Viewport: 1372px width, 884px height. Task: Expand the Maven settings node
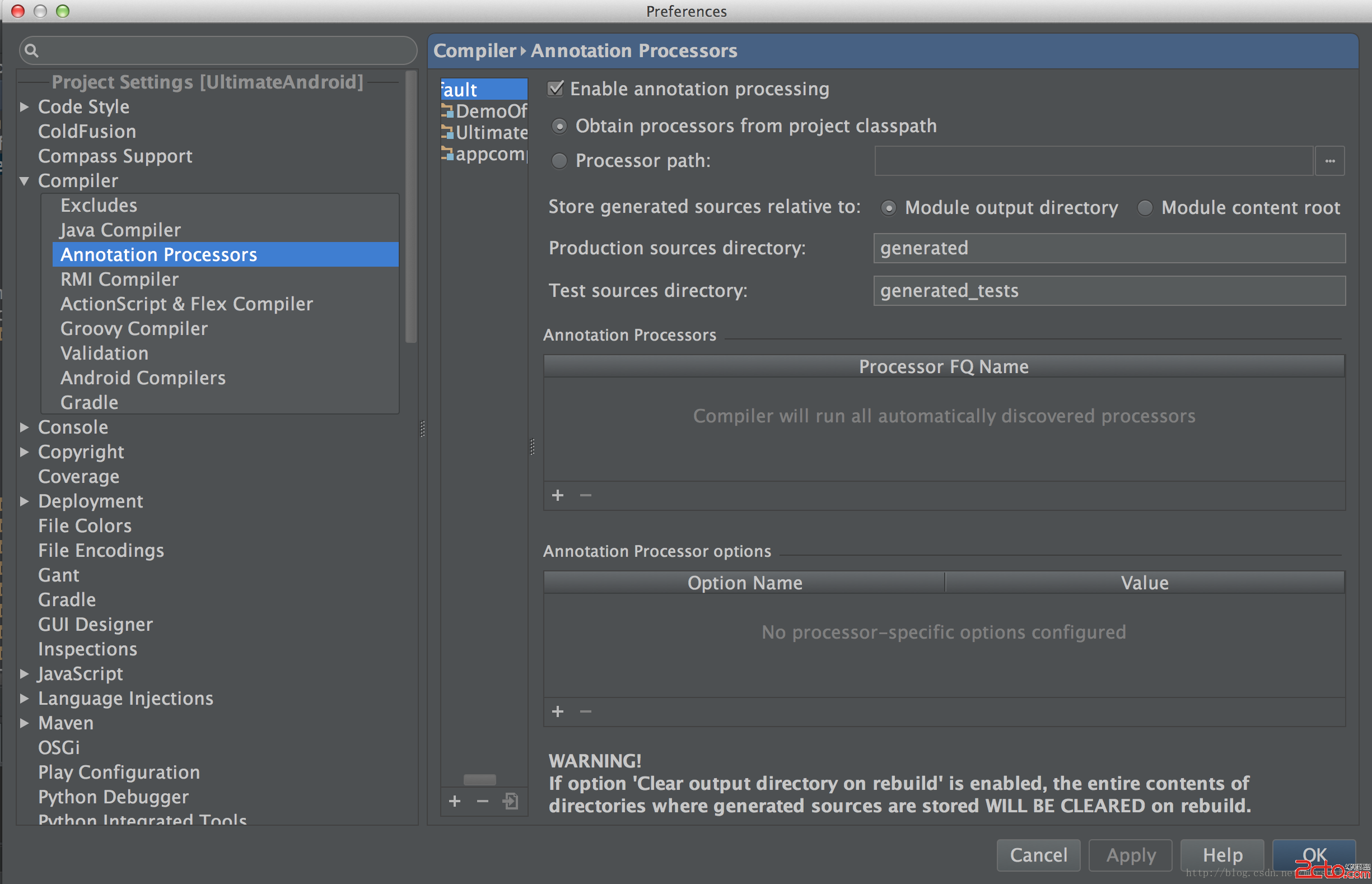click(x=24, y=723)
